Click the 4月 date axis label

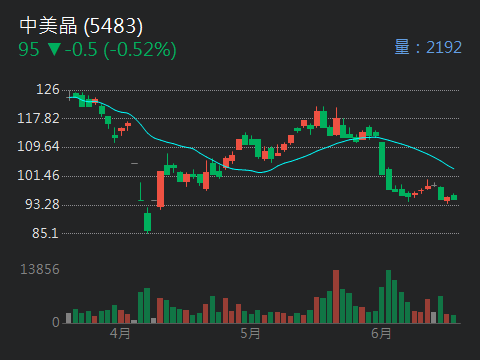pos(120,333)
